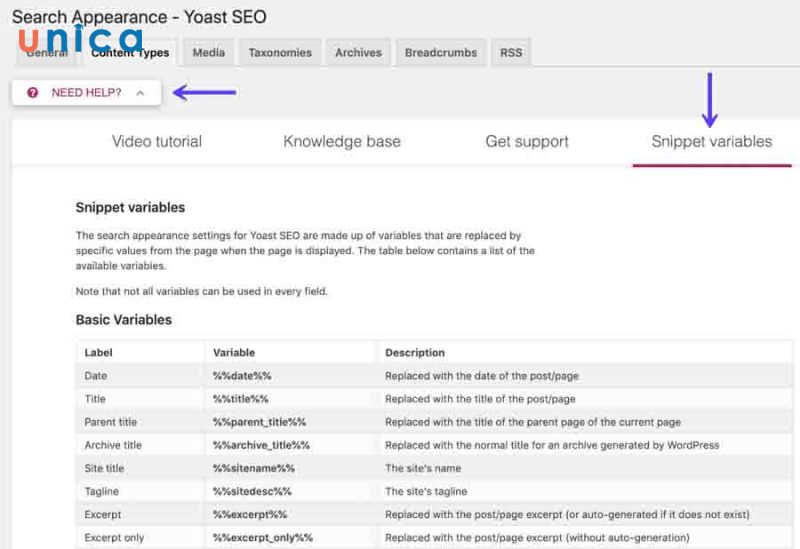Click the %%date%% variable cell
Image resolution: width=800 pixels, height=549 pixels.
pyautogui.click(x=242, y=376)
